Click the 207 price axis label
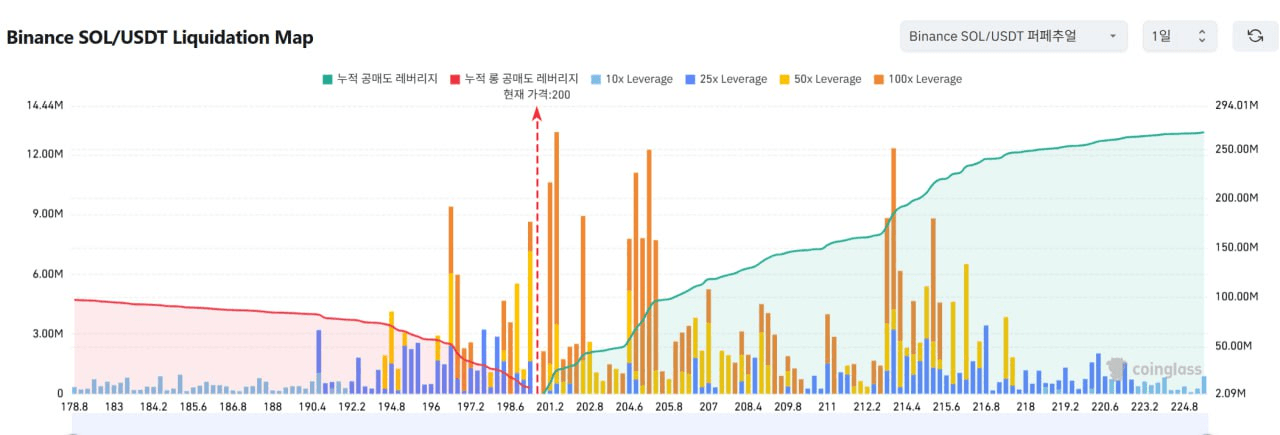1280x435 pixels. [709, 408]
